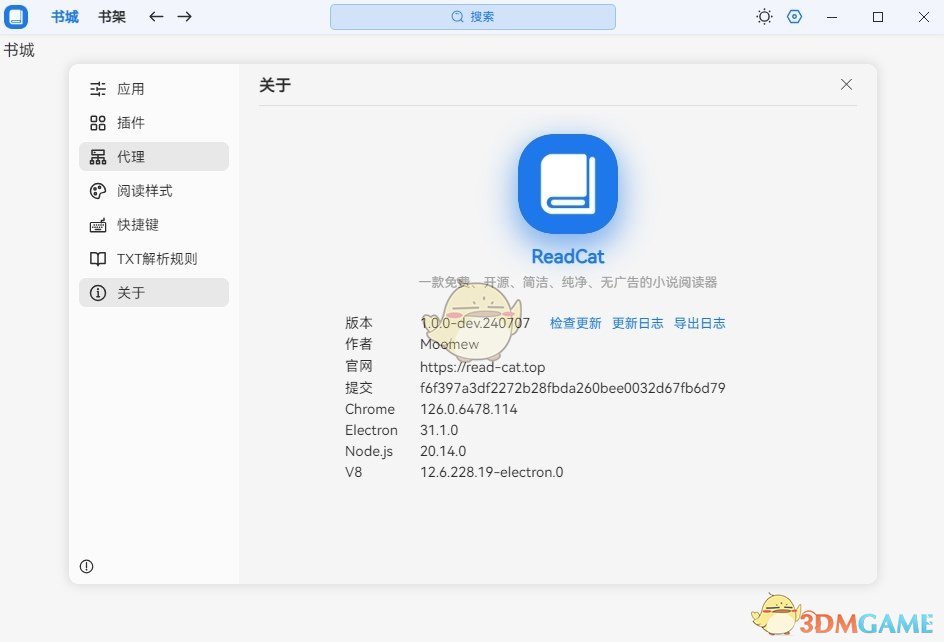Open the 更新日志 changelog link

[x=638, y=323]
